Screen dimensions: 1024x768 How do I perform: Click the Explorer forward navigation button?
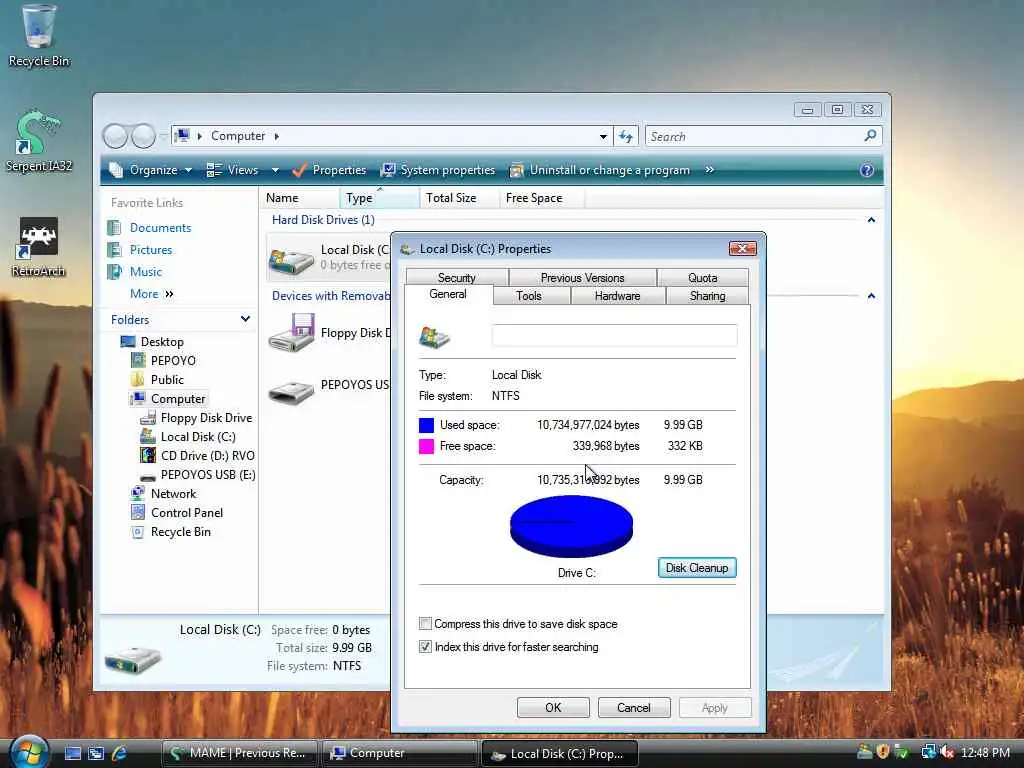[x=143, y=136]
